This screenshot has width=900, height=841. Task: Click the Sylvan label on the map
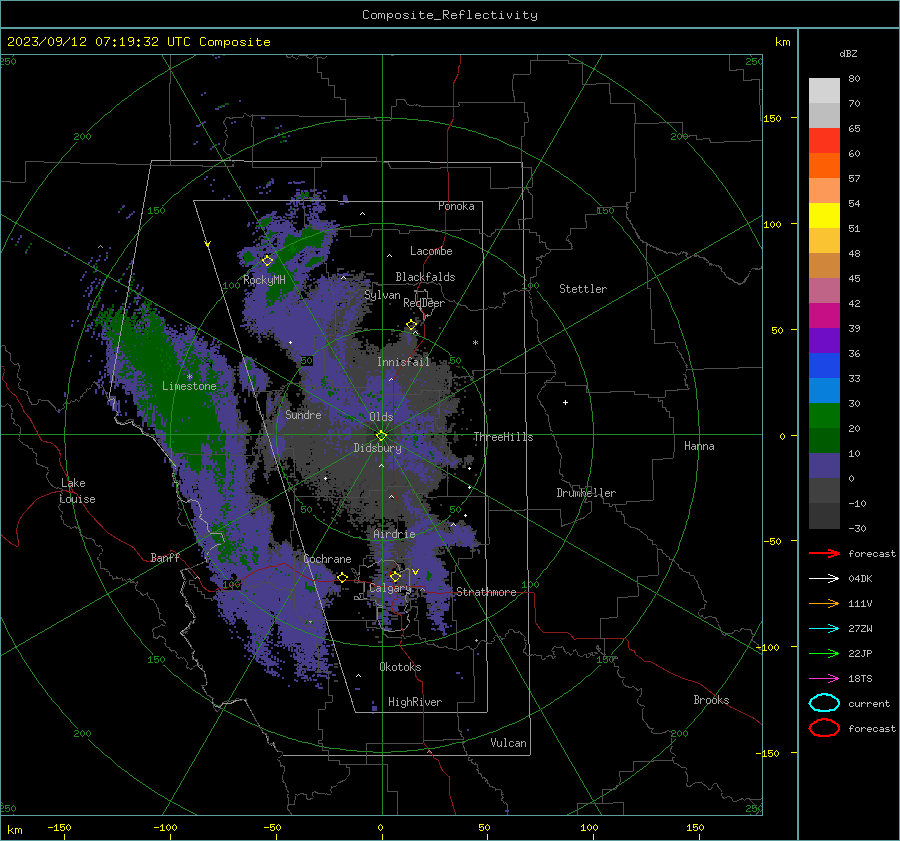(x=382, y=295)
